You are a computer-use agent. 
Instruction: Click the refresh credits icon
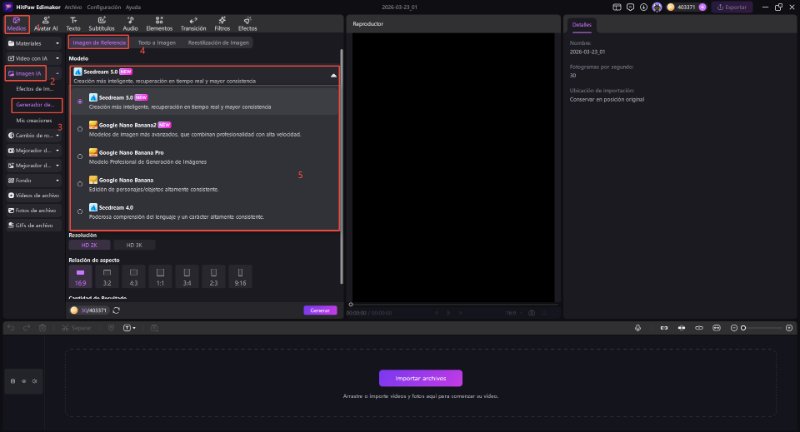pos(117,310)
